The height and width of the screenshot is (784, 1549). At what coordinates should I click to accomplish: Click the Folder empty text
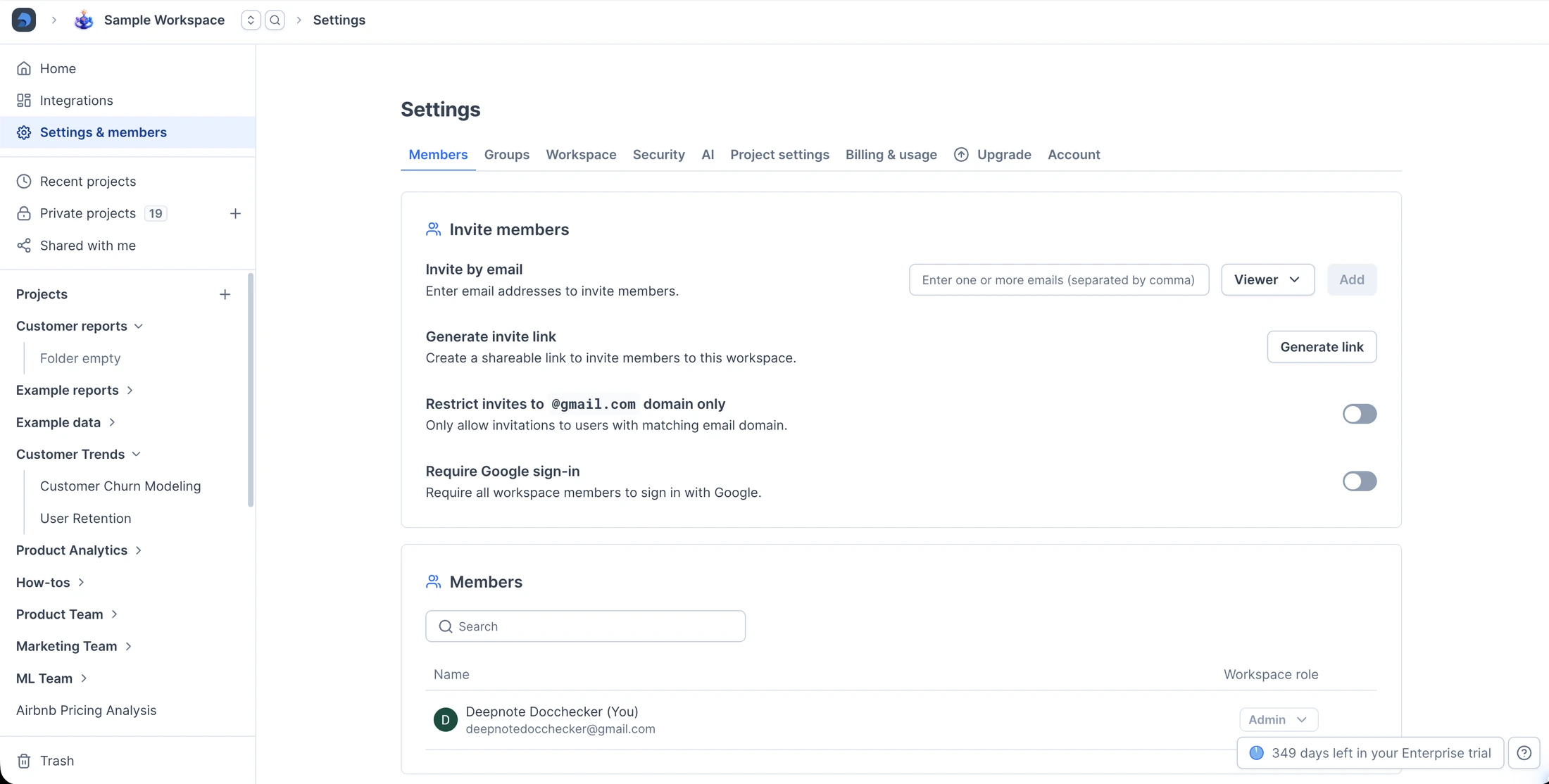tap(80, 358)
